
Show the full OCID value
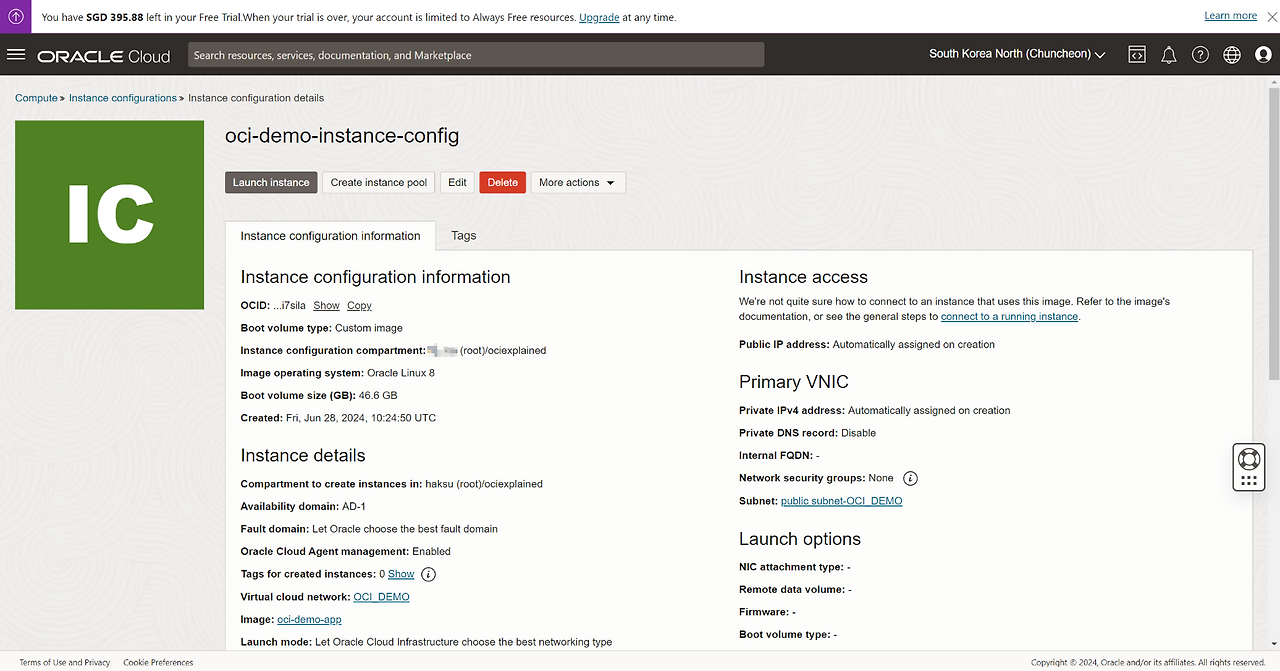coord(326,306)
